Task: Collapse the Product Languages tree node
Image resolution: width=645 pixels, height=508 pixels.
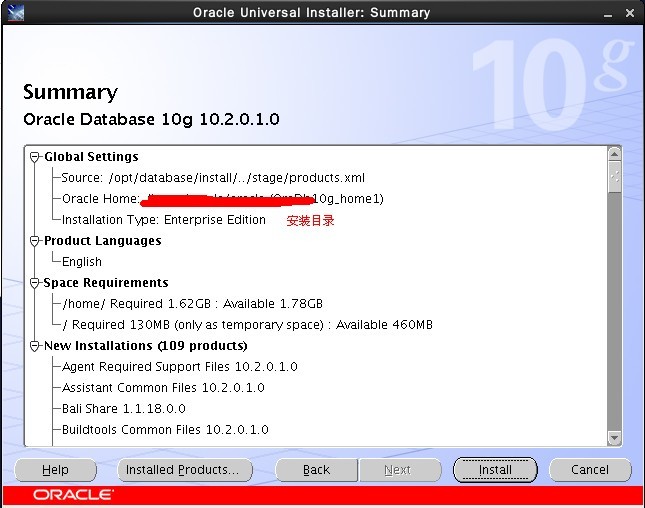Action: pos(35,241)
